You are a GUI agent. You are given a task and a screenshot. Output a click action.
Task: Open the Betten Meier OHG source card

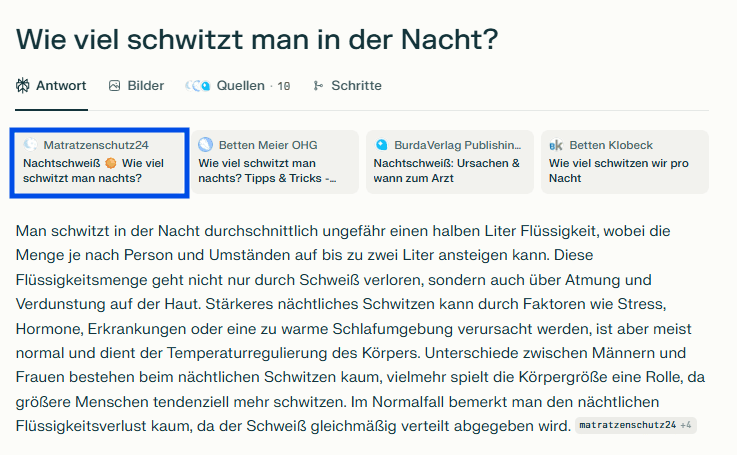(x=275, y=162)
